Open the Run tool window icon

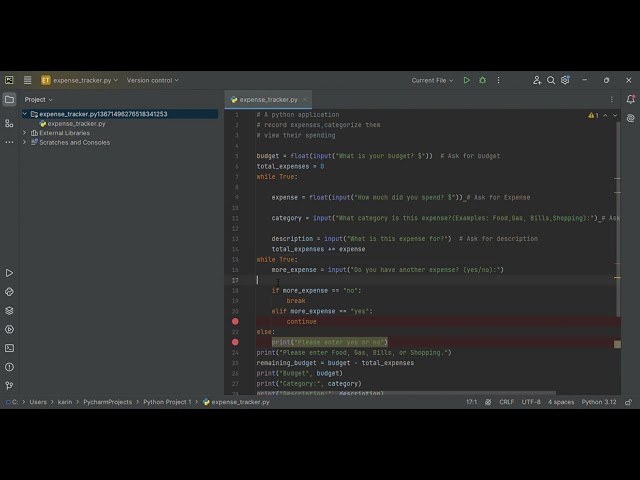[x=9, y=273]
